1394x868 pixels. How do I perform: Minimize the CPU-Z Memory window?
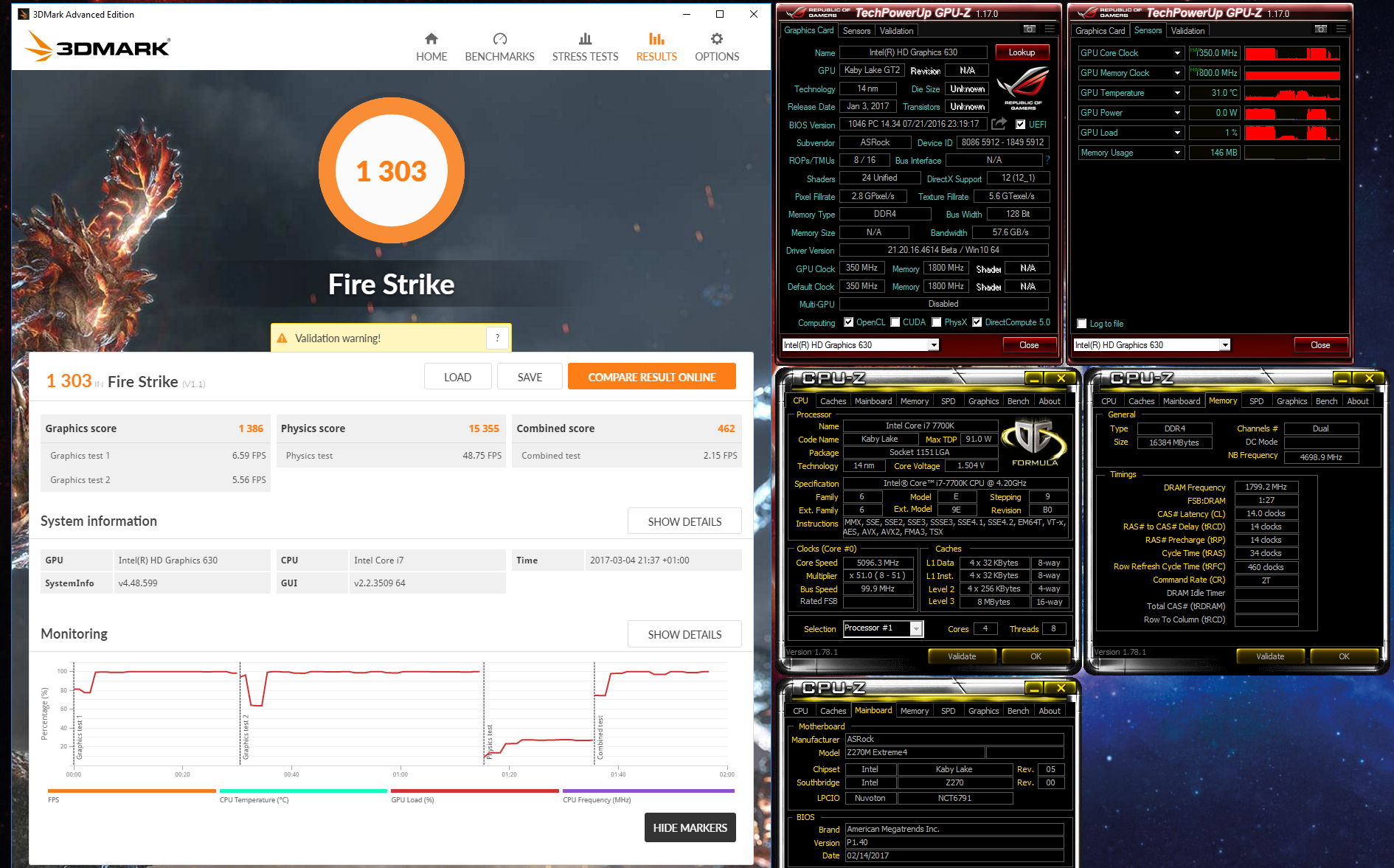click(1343, 378)
